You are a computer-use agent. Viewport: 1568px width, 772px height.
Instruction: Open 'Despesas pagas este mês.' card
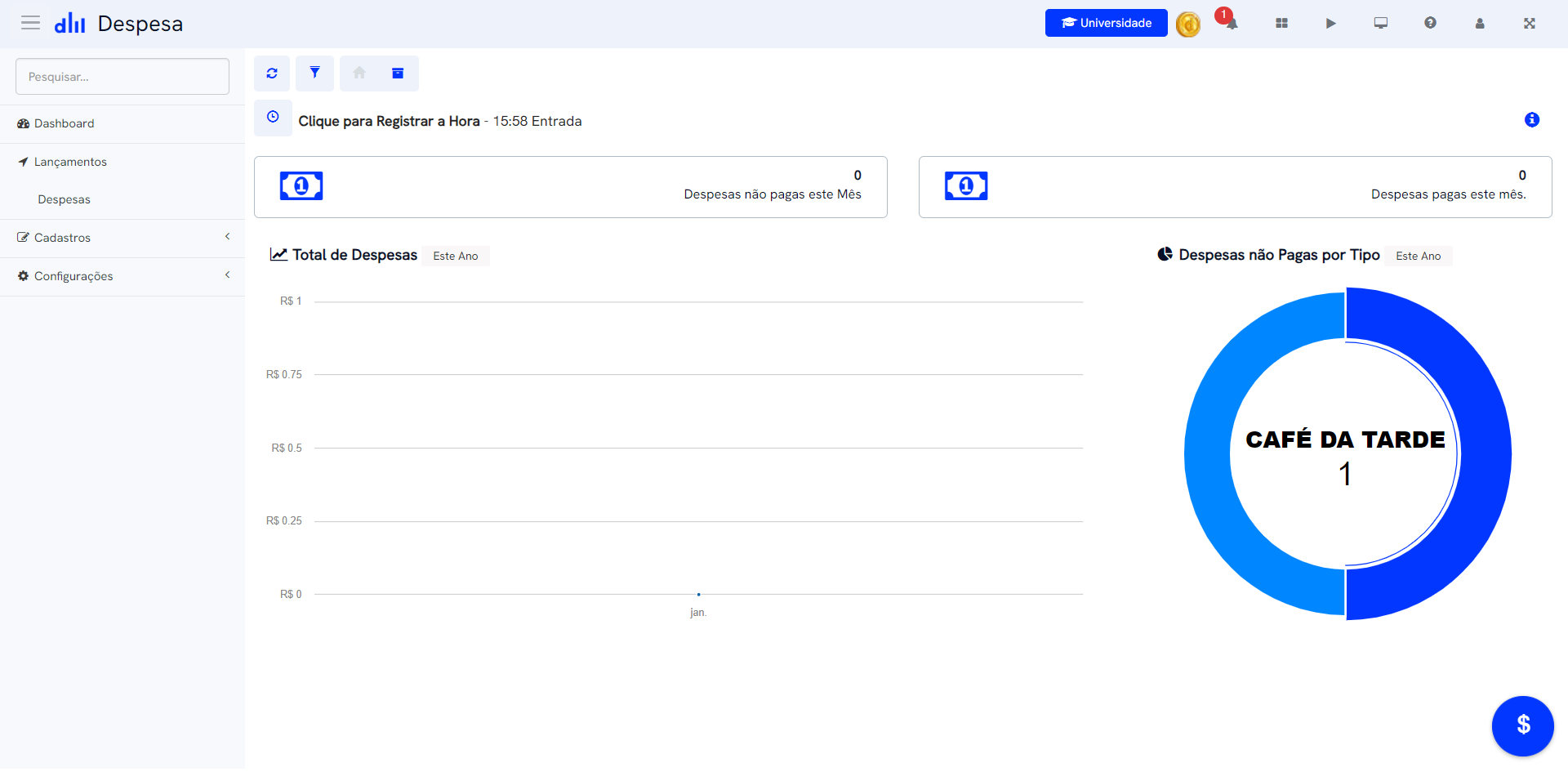[1235, 187]
